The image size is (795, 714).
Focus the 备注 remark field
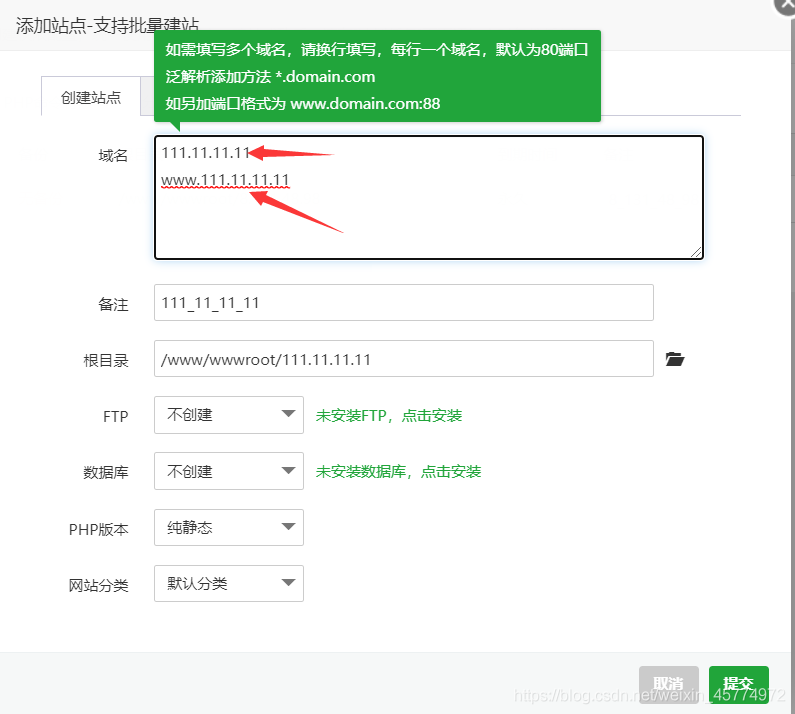click(404, 303)
